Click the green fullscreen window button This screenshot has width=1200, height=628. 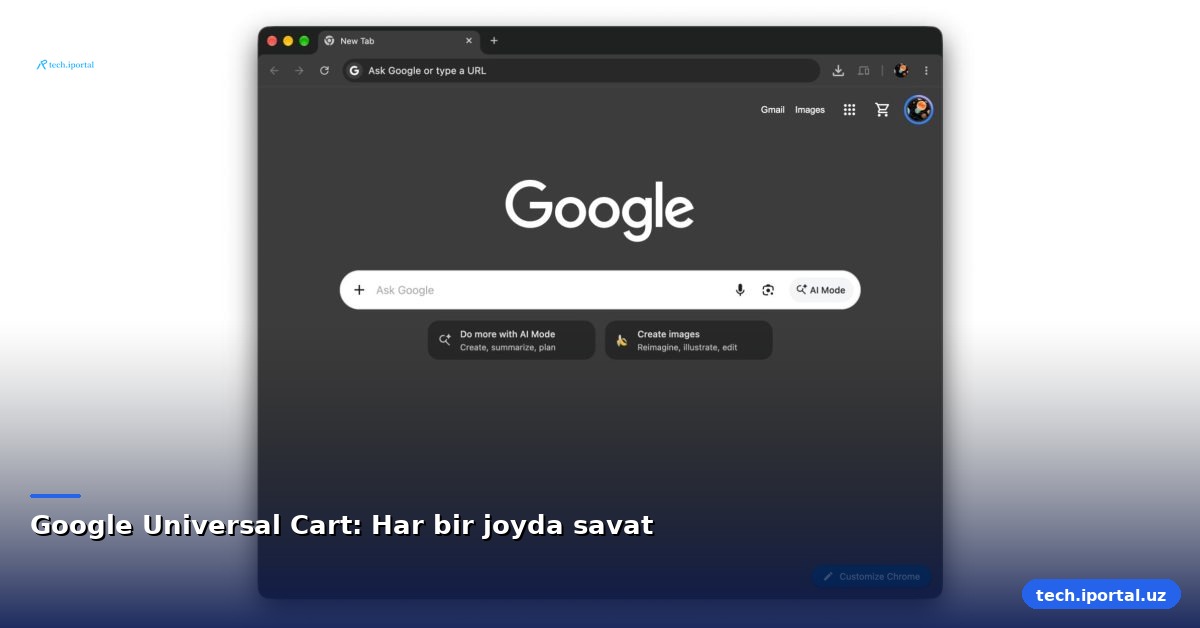click(x=304, y=41)
